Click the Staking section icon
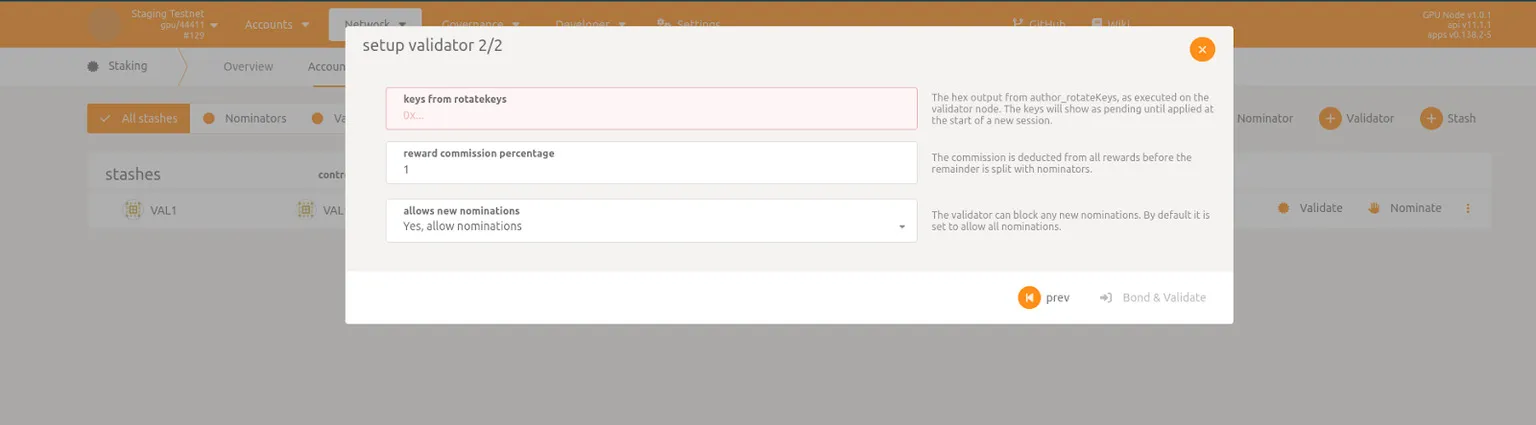This screenshot has height=425, width=1536. tap(94, 66)
